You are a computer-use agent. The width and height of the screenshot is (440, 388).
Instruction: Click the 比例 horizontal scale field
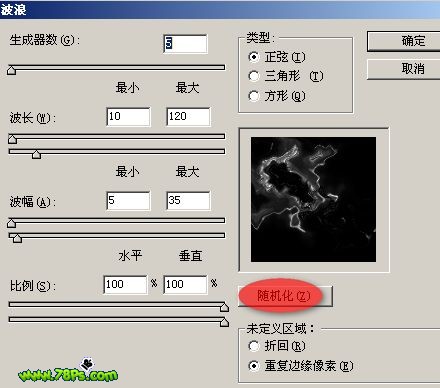click(x=125, y=285)
